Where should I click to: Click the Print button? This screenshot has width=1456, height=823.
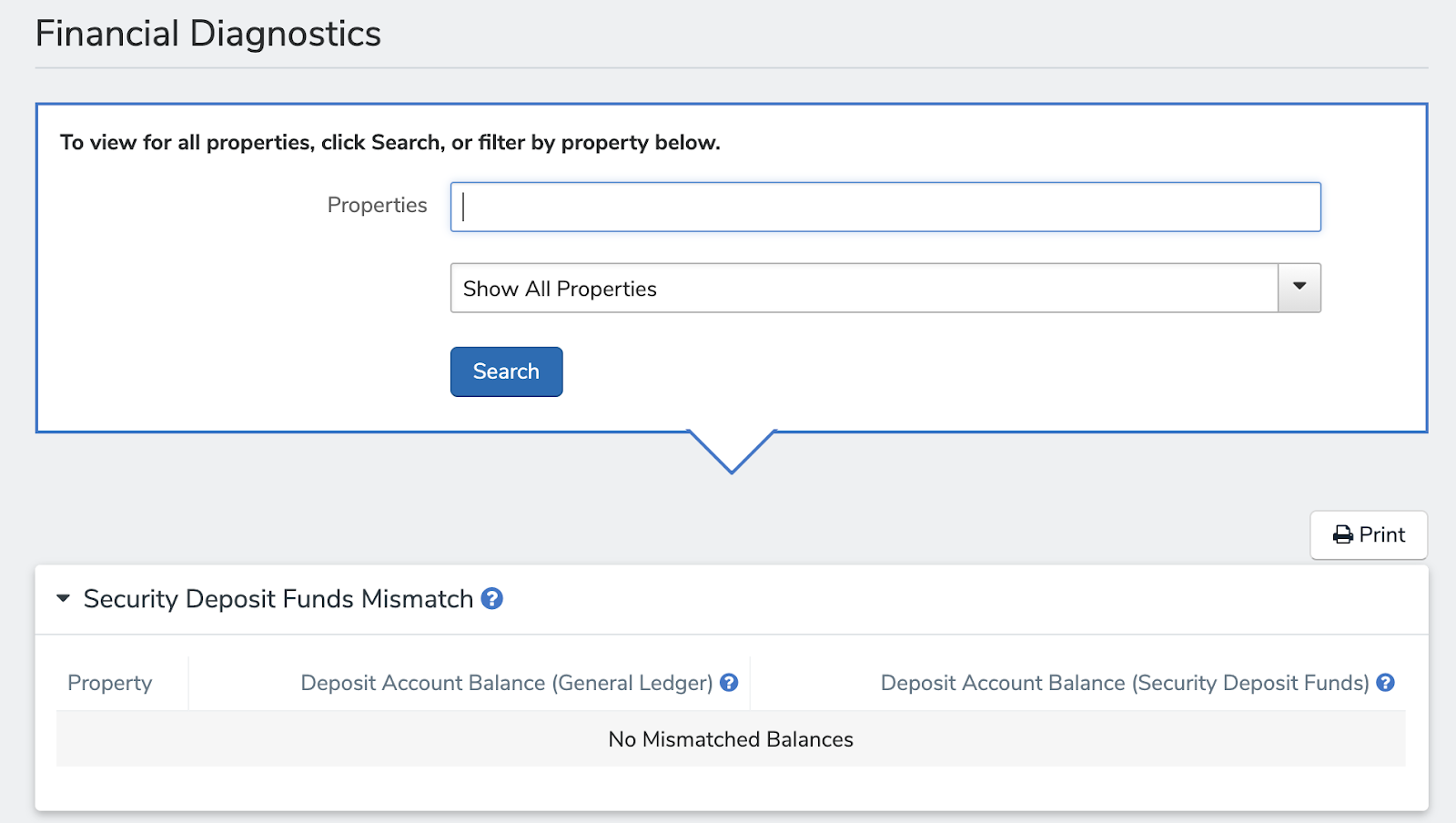[1369, 535]
